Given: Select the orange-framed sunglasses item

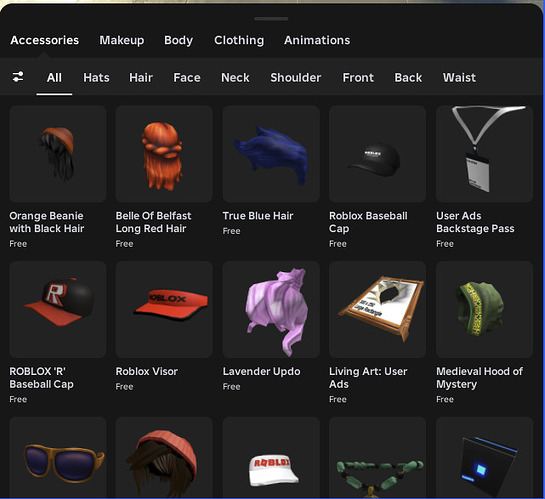Looking at the screenshot, I should [x=58, y=457].
